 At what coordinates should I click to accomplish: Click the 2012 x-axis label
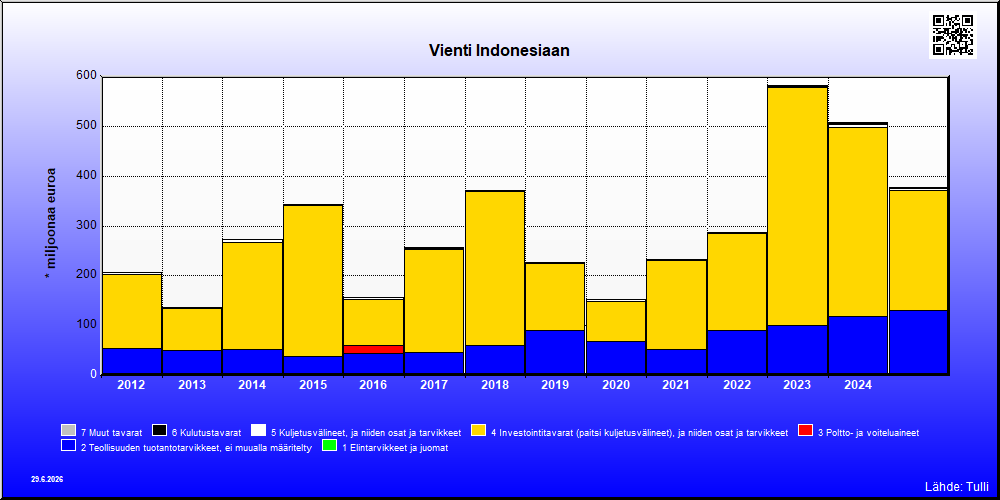coord(131,385)
